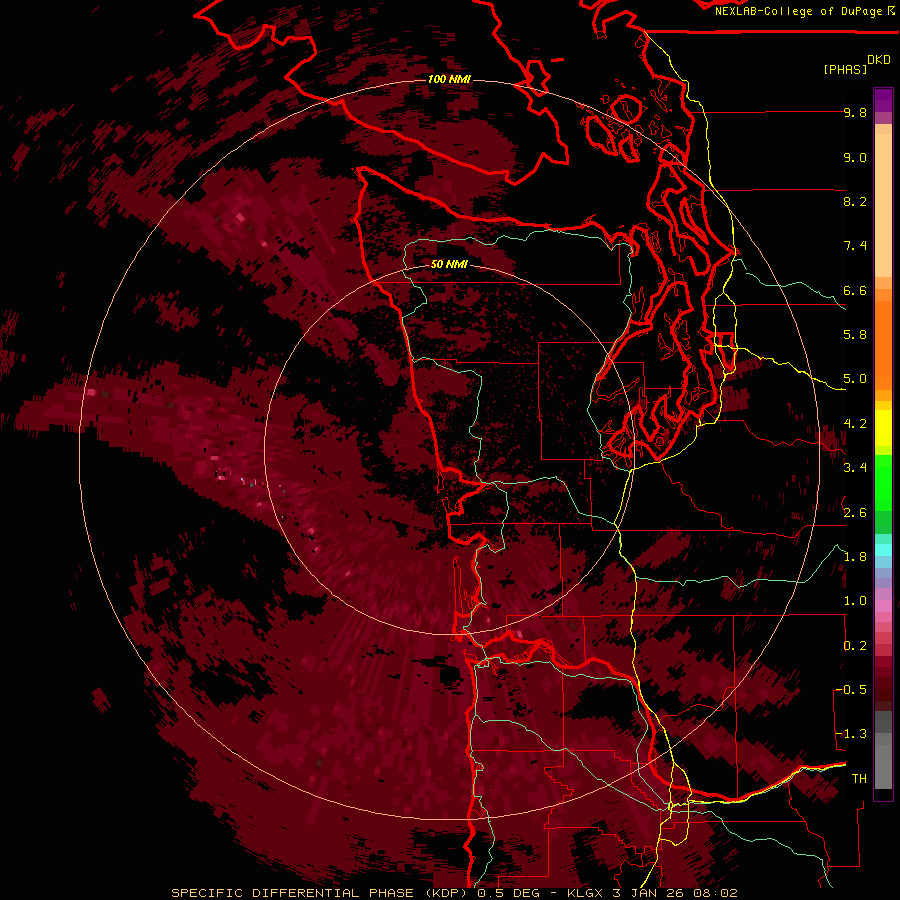900x900 pixels.
Task: Click the 5.8 value on the color scale
Action: tap(855, 335)
